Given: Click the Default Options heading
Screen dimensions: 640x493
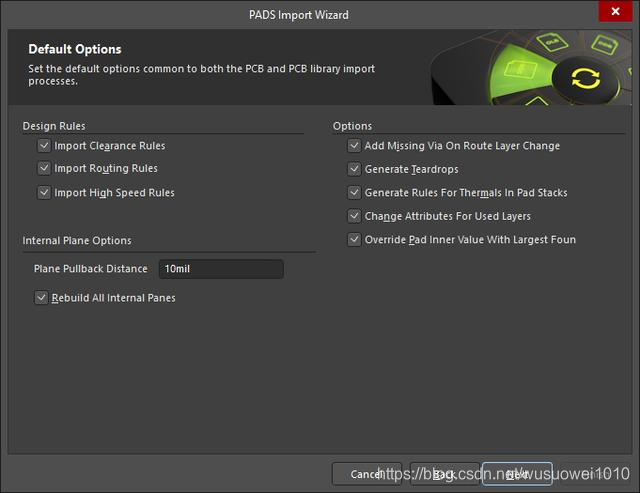Looking at the screenshot, I should [75, 49].
